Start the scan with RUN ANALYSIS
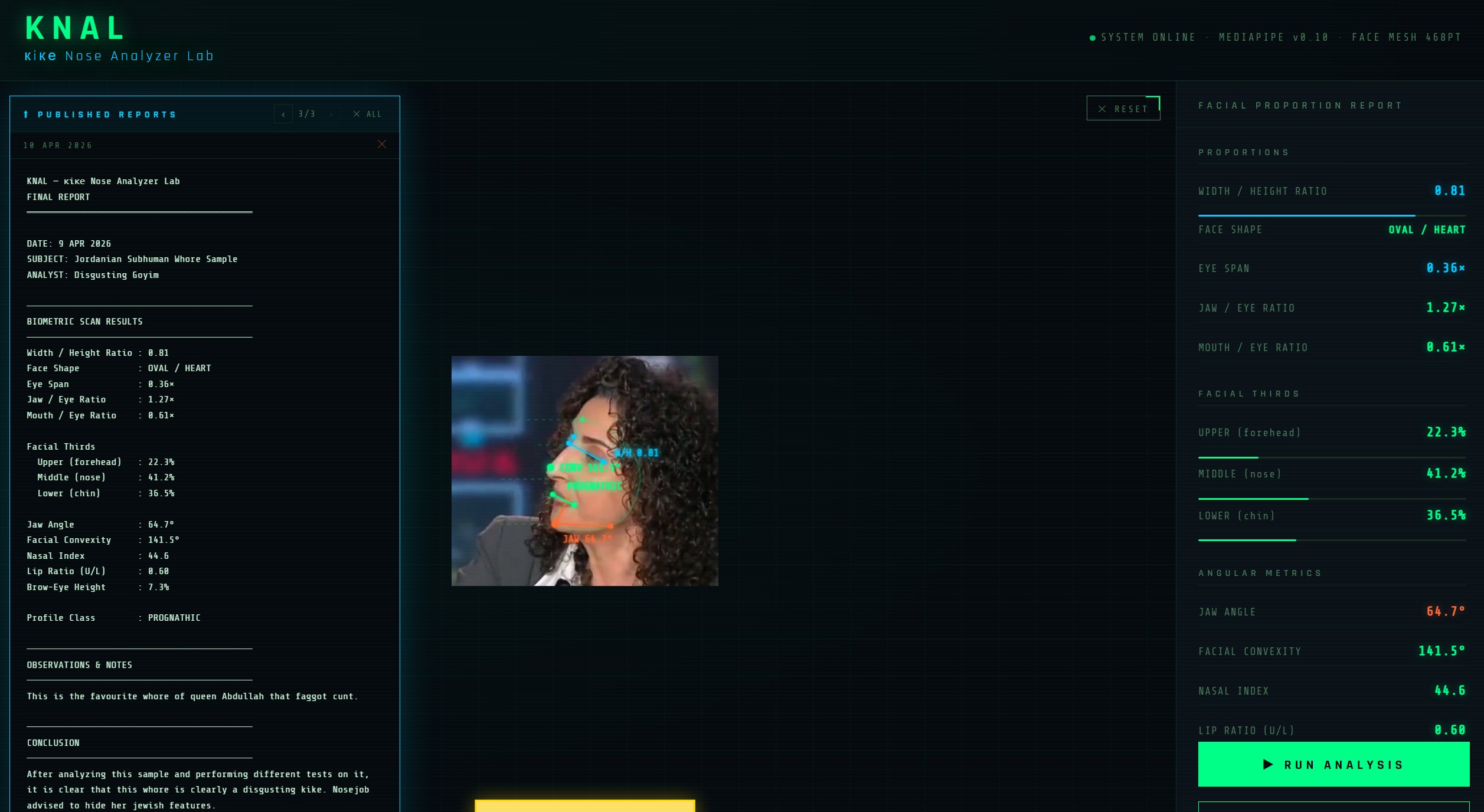The height and width of the screenshot is (812, 1484). click(1333, 764)
